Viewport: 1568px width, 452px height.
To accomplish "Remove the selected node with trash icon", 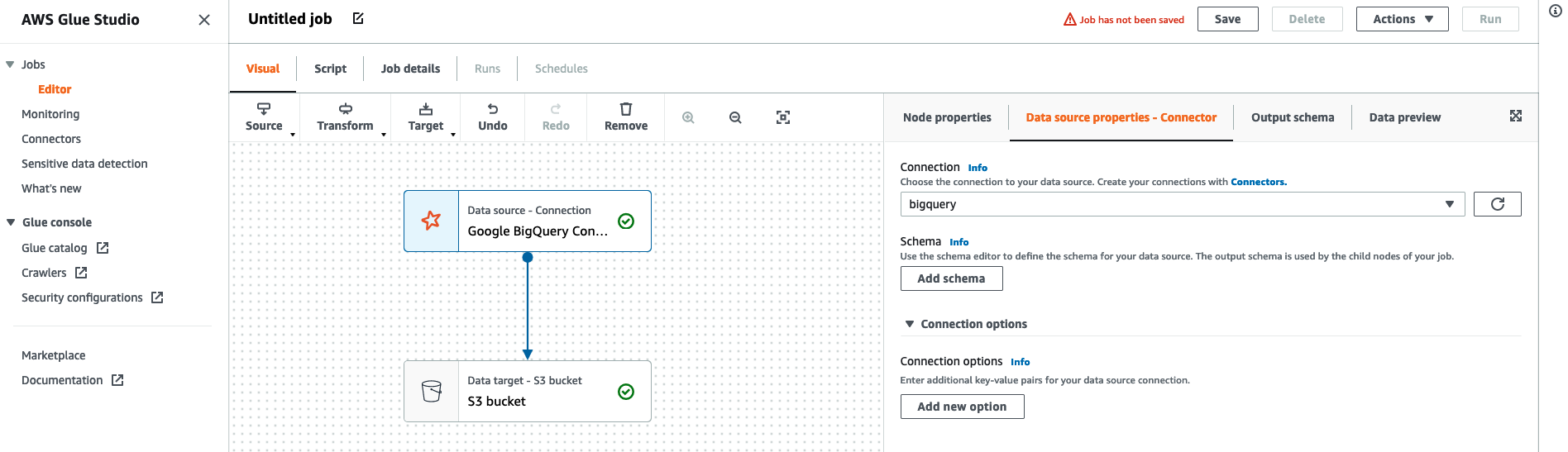I will coord(626,117).
